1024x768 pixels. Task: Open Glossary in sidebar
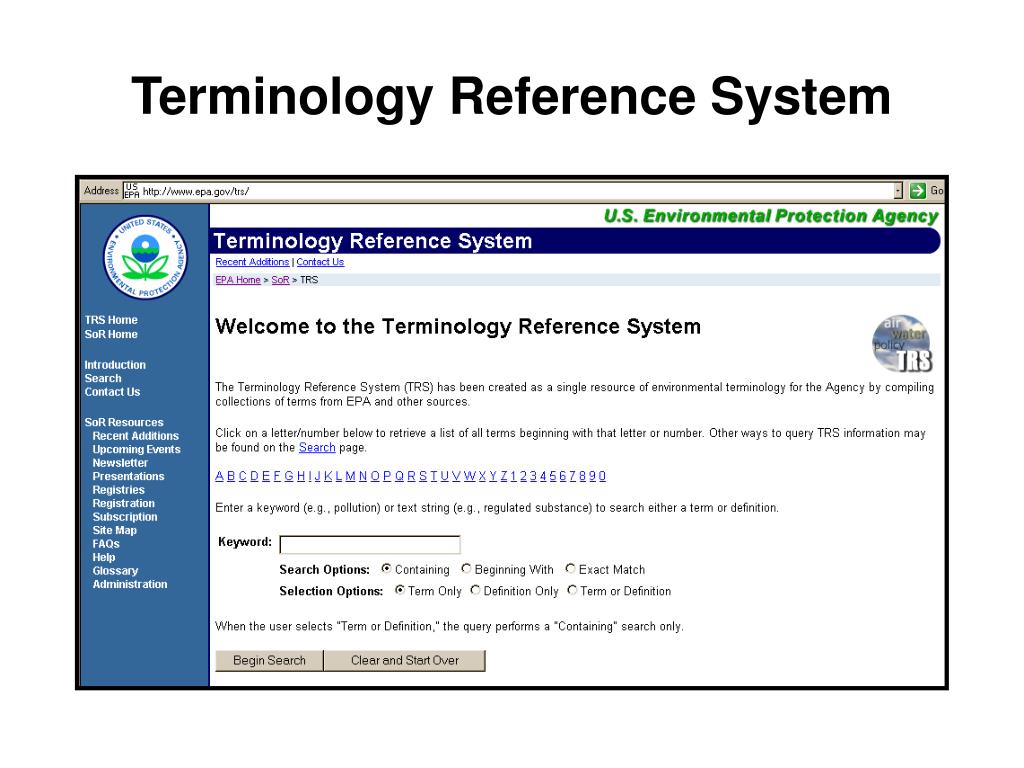[x=115, y=571]
